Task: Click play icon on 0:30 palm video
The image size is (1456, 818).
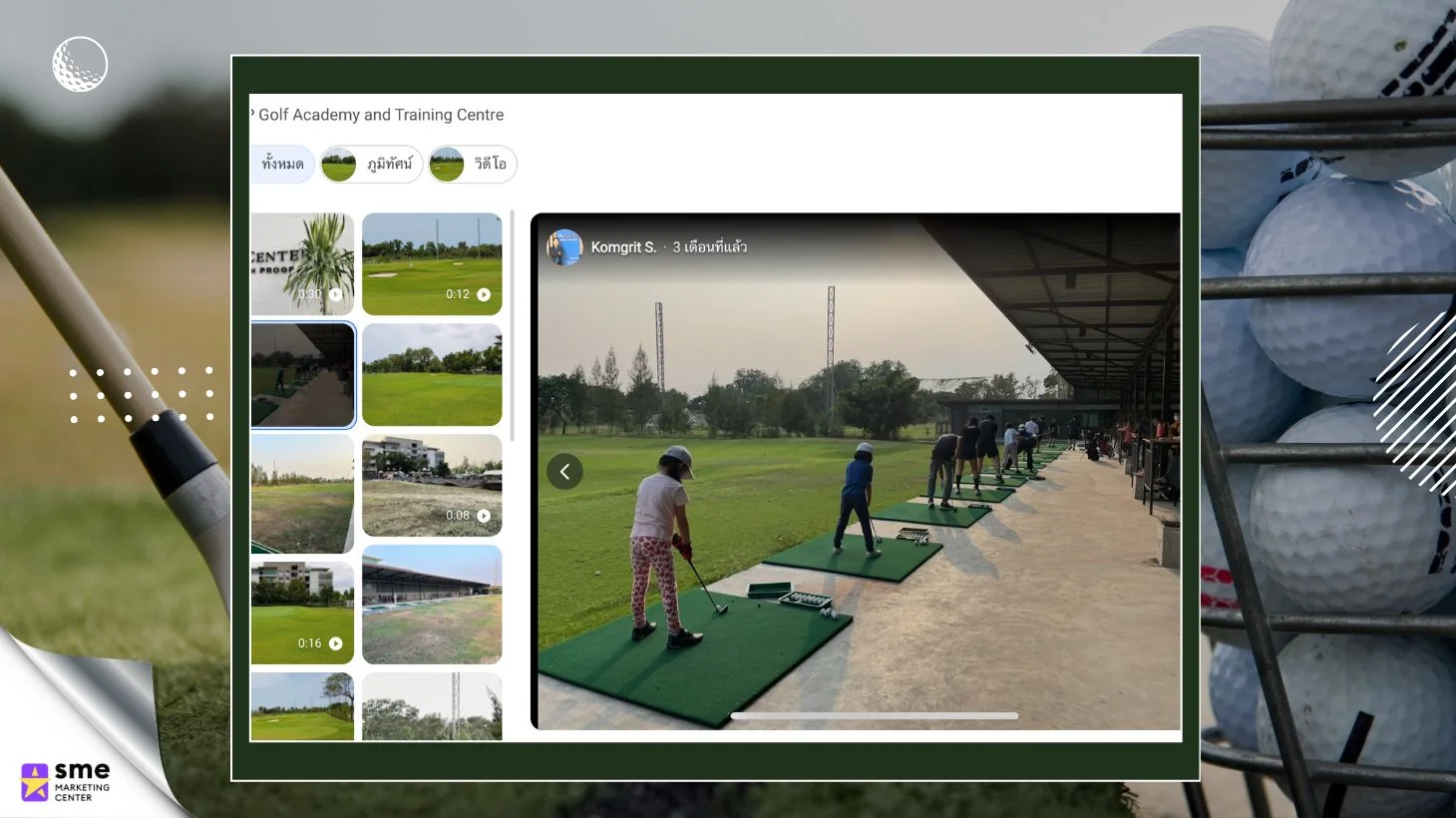Action: 335,294
